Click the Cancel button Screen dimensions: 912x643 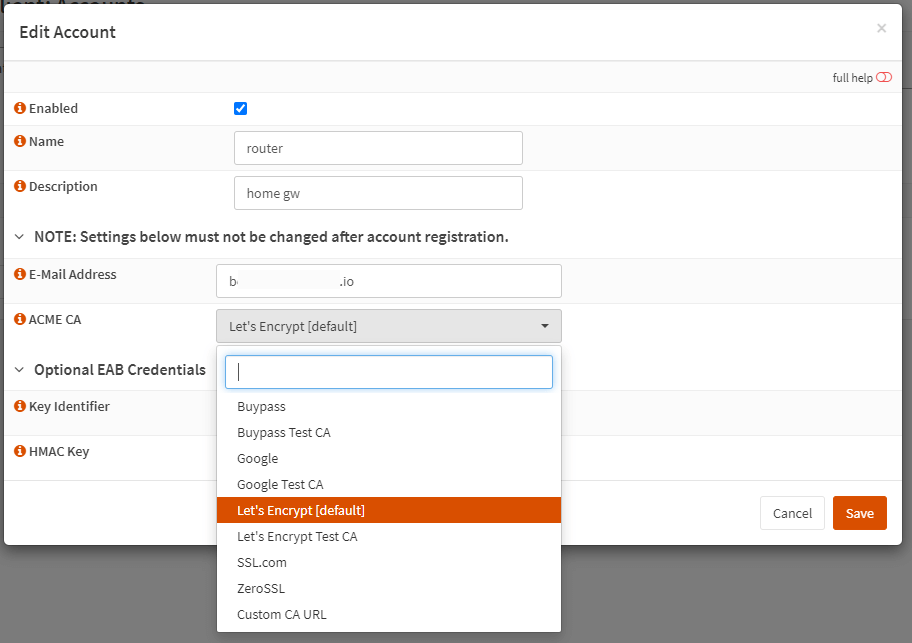tap(792, 513)
